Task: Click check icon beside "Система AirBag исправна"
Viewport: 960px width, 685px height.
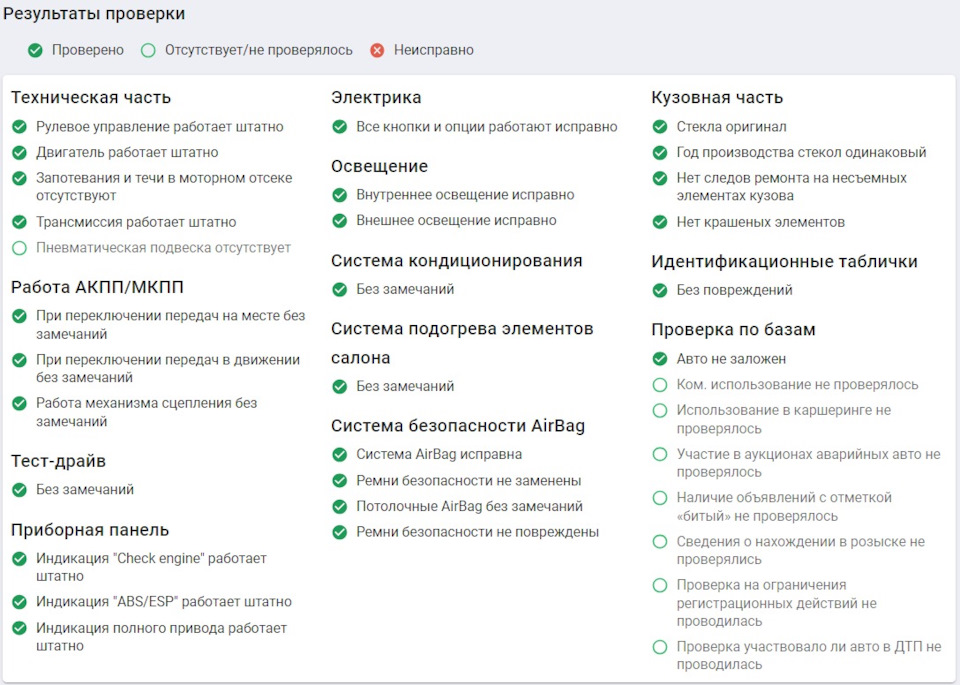Action: pyautogui.click(x=339, y=455)
